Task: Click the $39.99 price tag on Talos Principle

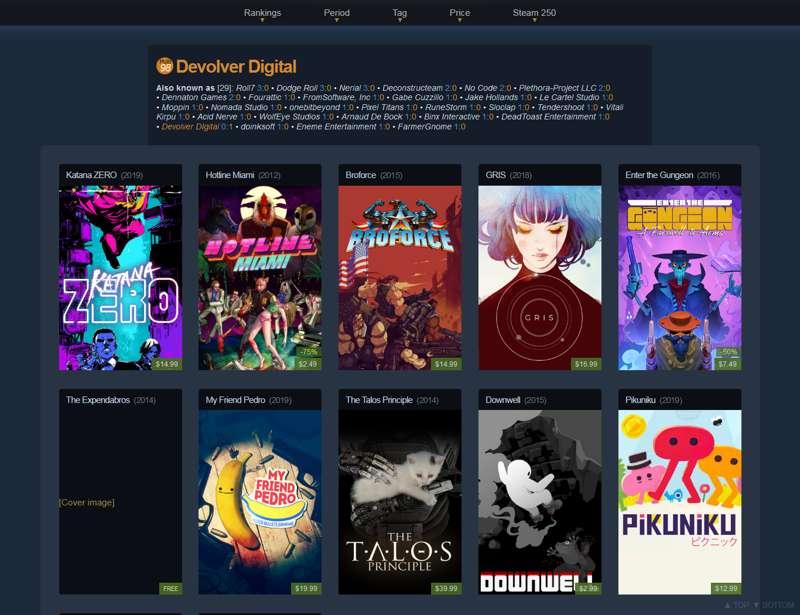Action: pyautogui.click(x=446, y=588)
